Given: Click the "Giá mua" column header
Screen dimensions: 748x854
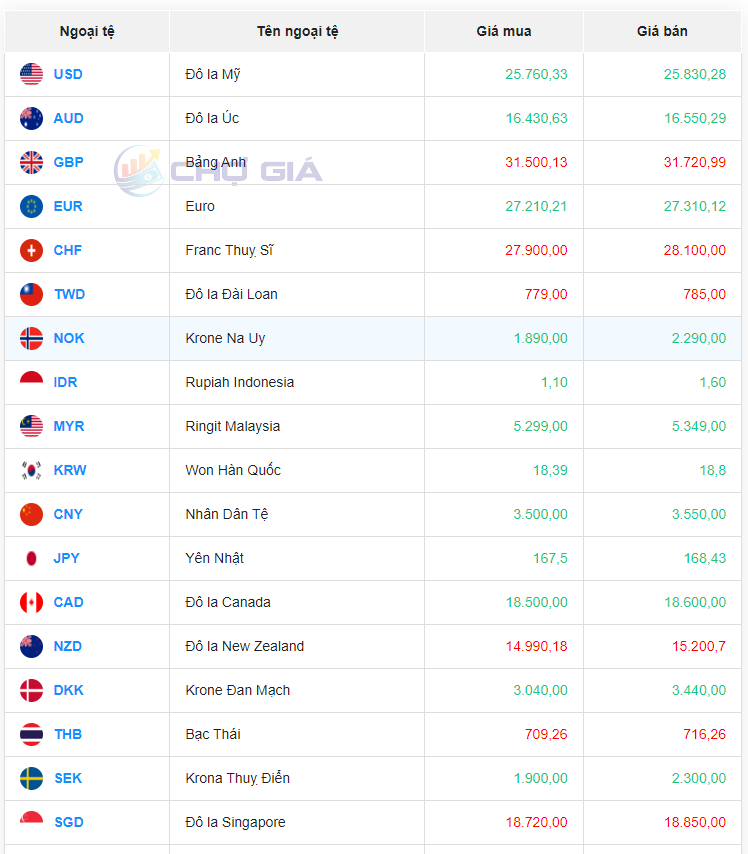Looking at the screenshot, I should coord(504,31).
